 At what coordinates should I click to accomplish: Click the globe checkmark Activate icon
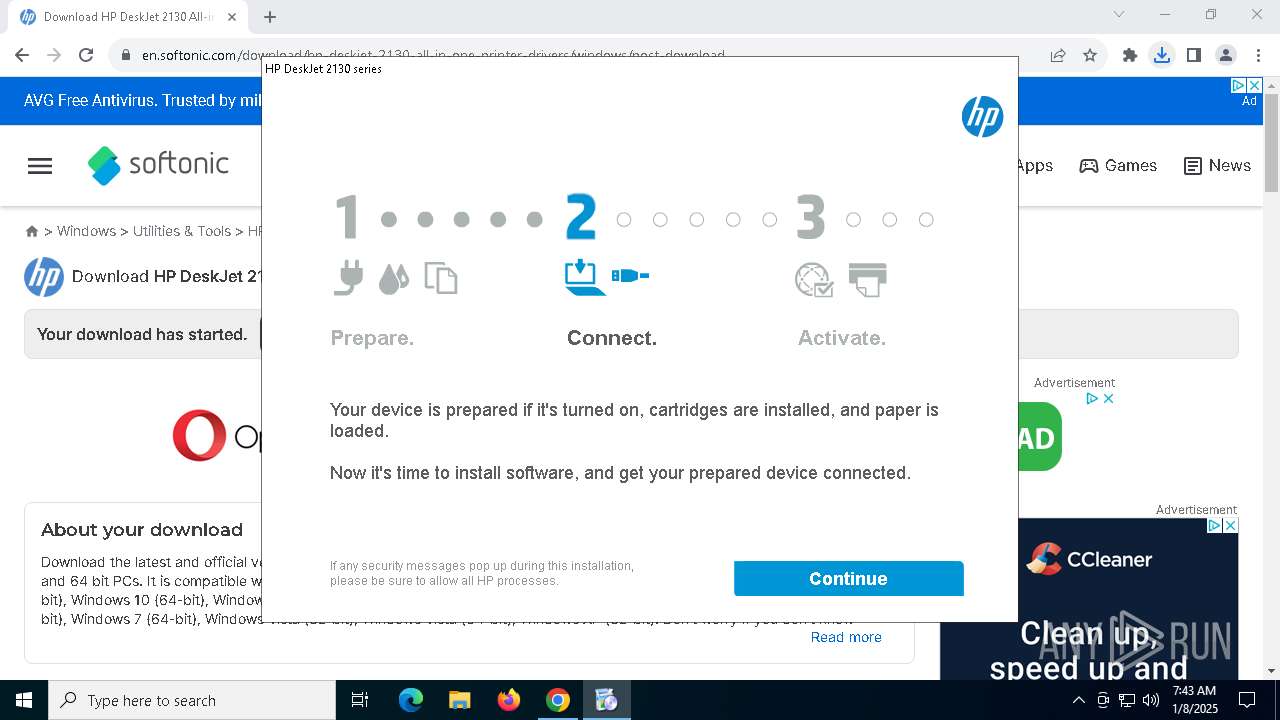pos(814,280)
